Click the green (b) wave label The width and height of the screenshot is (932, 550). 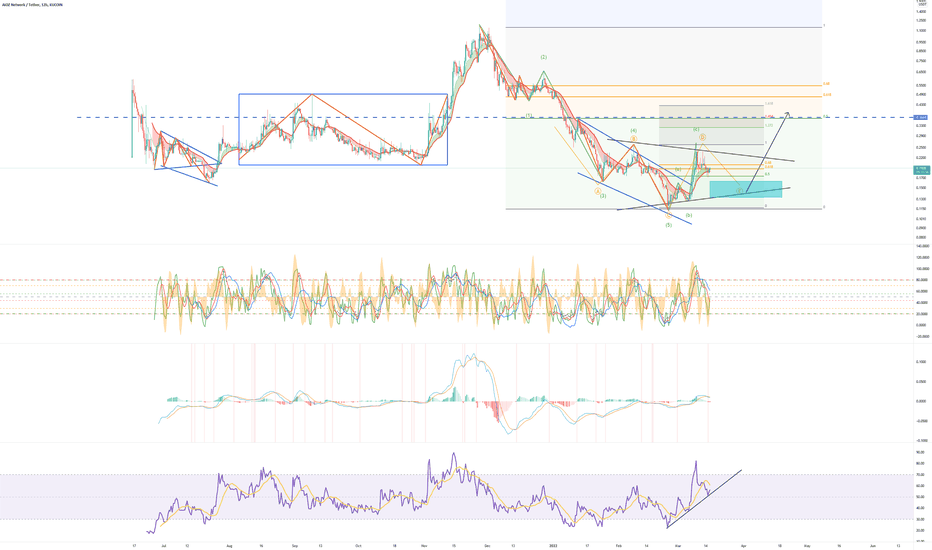pos(689,215)
